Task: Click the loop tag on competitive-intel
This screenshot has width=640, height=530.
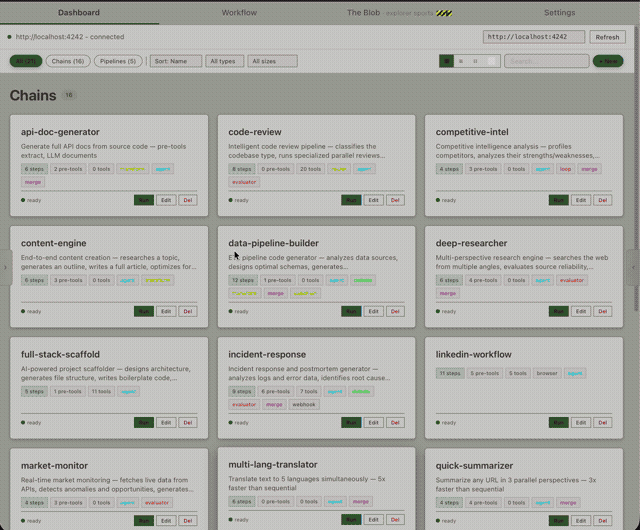Action: [x=565, y=169]
